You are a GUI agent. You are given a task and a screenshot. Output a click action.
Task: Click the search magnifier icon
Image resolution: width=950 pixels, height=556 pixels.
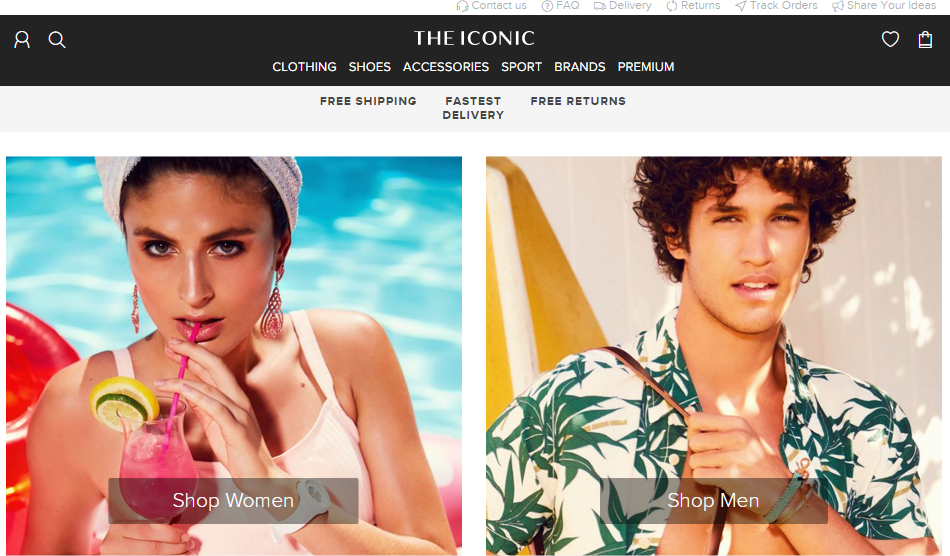[x=57, y=40]
